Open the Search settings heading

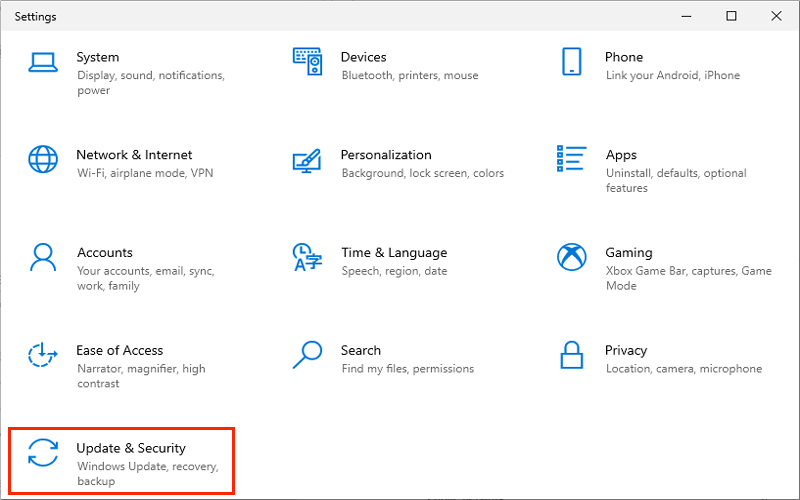tap(361, 351)
